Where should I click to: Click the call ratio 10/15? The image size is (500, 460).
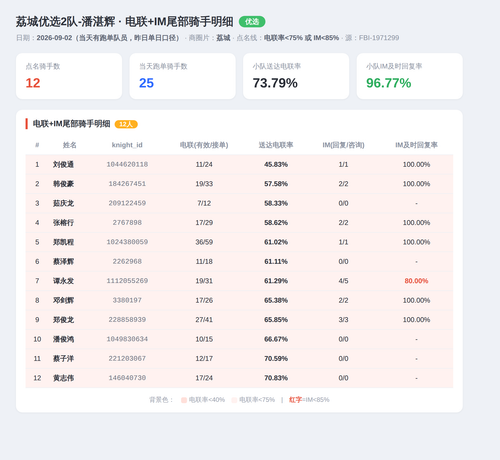(204, 339)
